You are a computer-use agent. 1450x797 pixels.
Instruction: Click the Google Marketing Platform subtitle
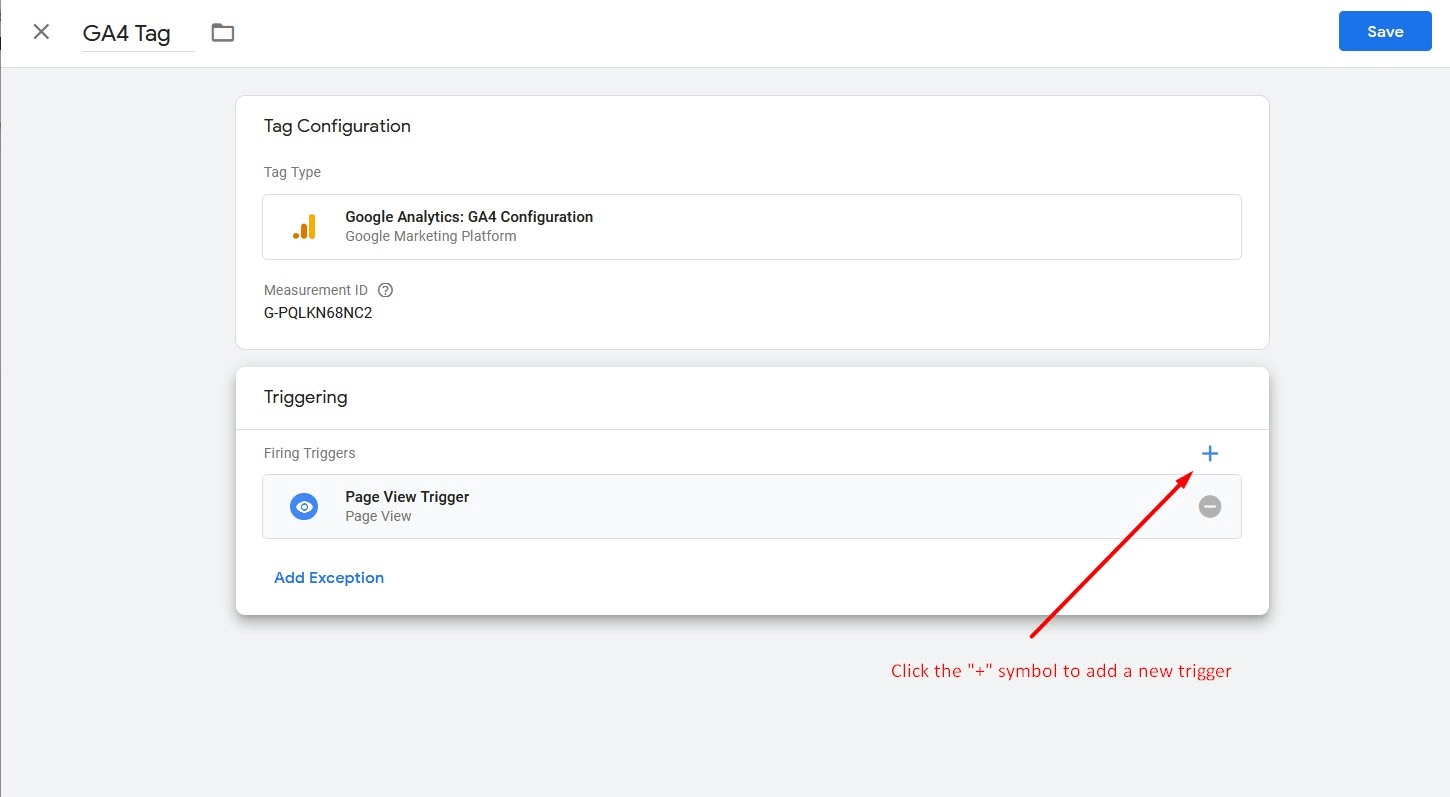430,237
